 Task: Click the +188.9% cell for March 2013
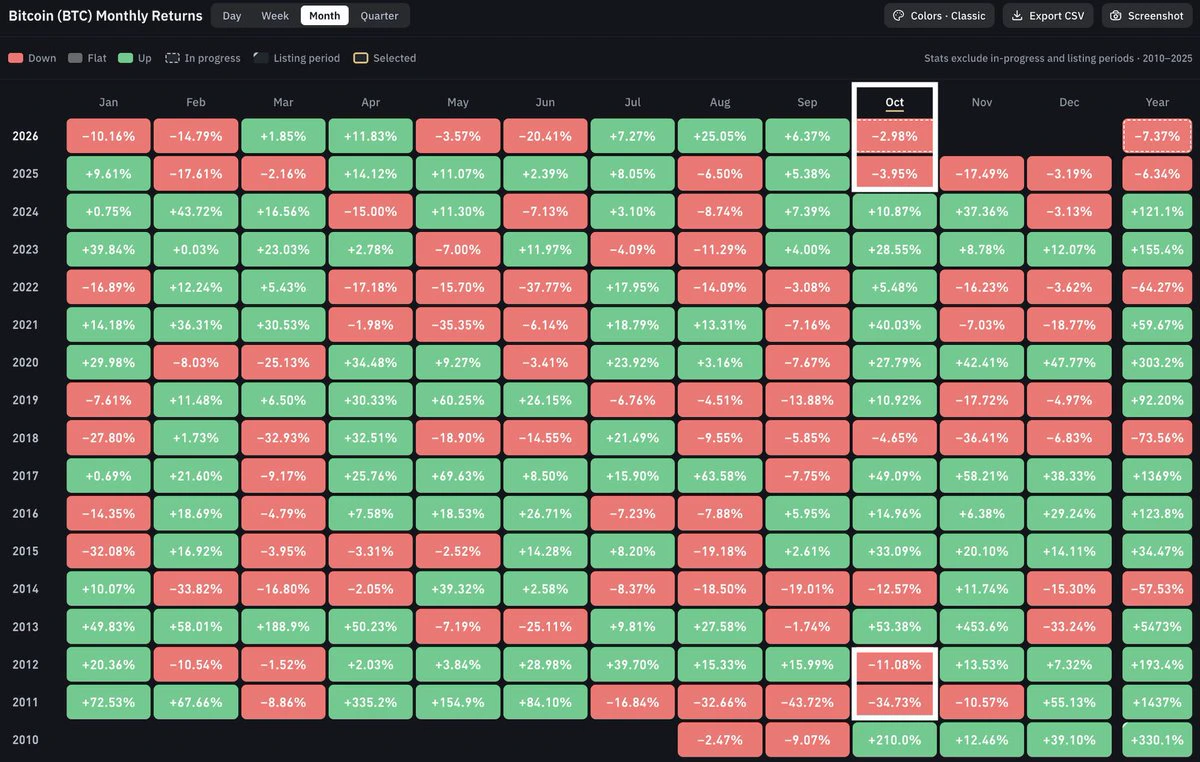283,627
